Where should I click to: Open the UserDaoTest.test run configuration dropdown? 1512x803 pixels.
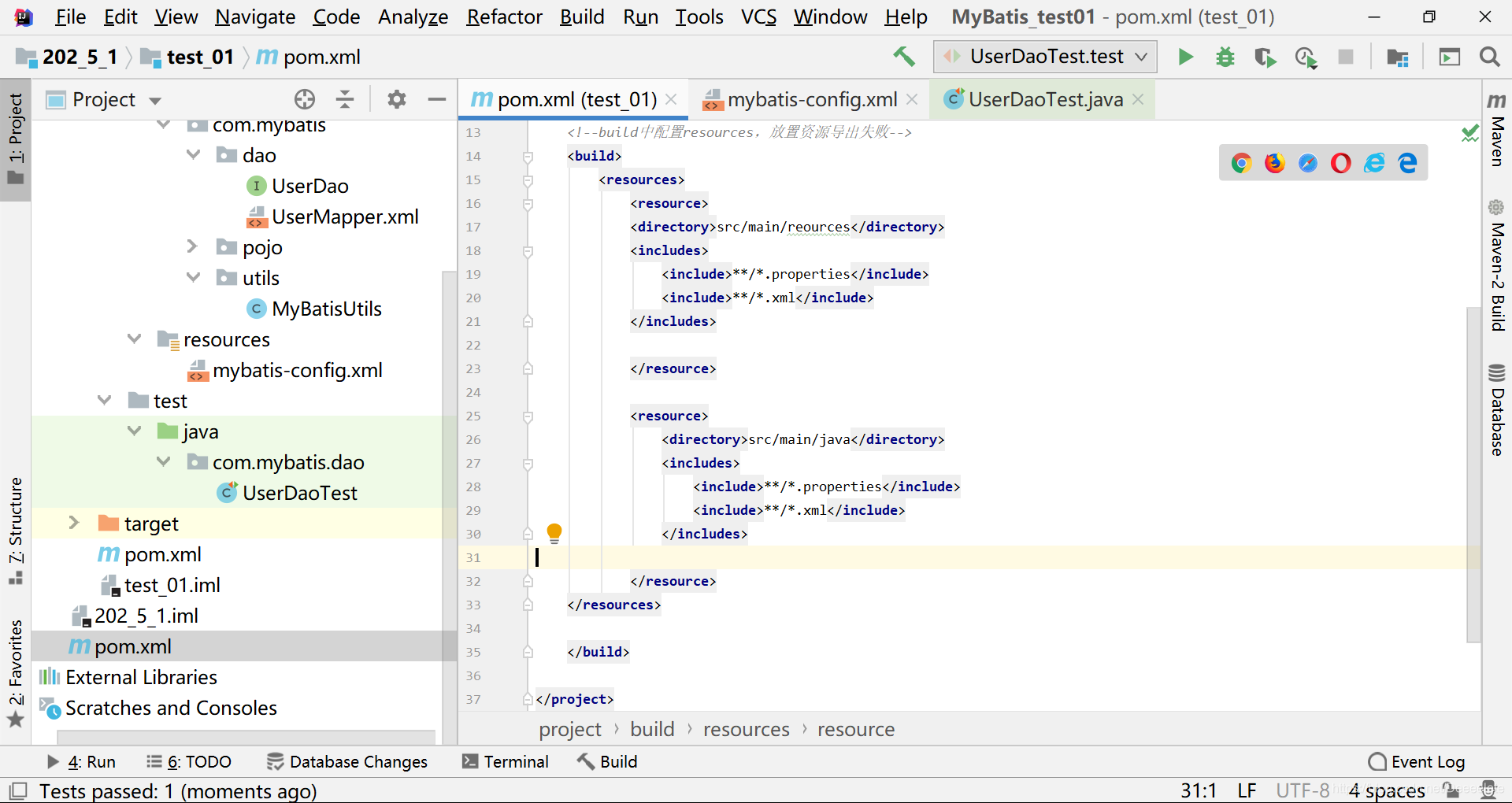click(x=1045, y=57)
